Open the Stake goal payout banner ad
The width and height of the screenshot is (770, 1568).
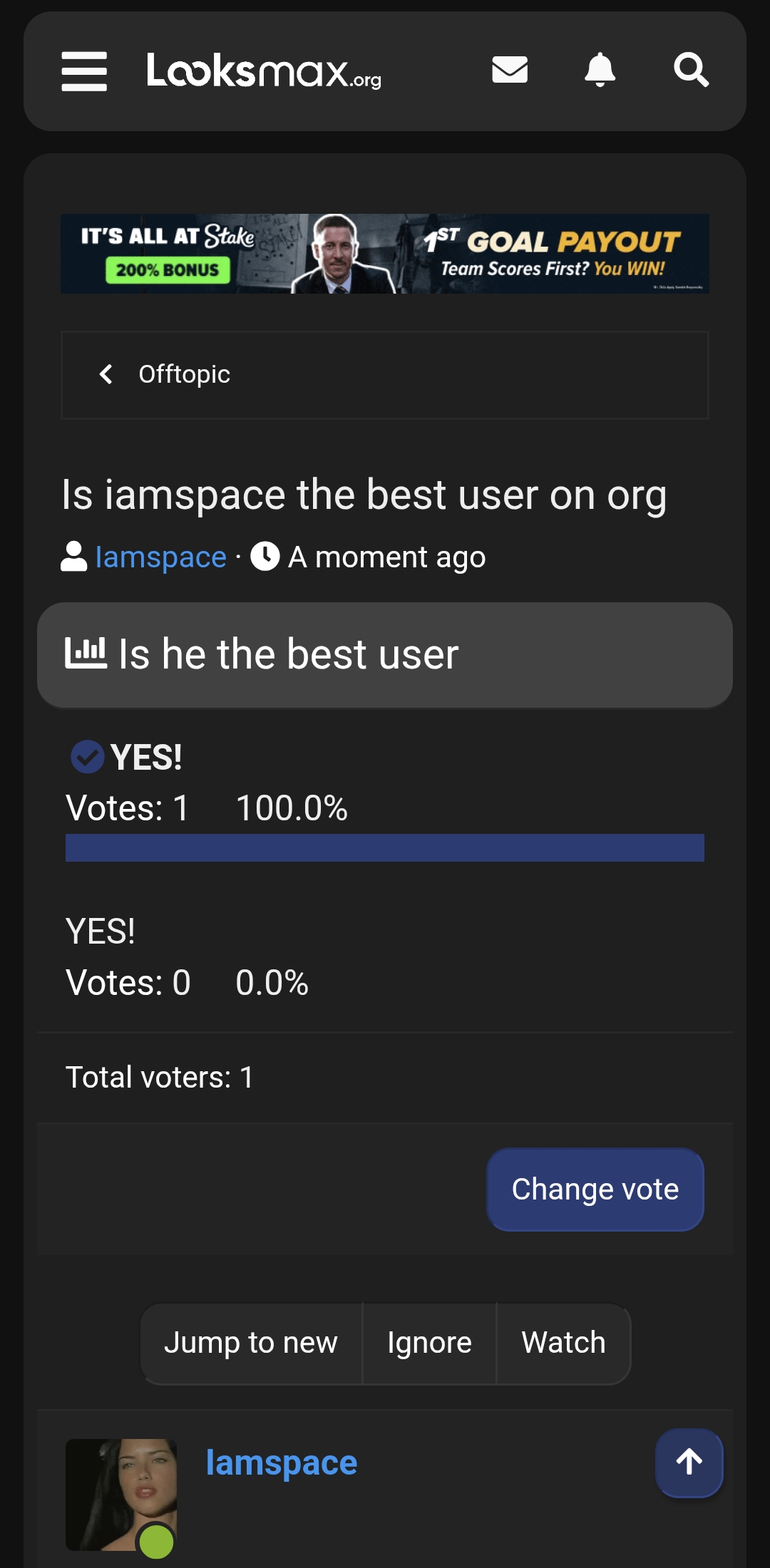click(385, 254)
